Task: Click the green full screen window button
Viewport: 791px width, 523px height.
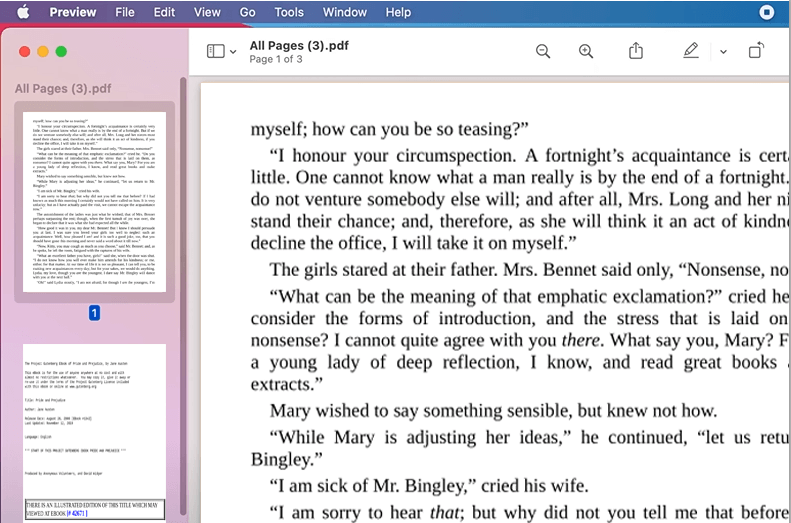Action: [x=61, y=51]
